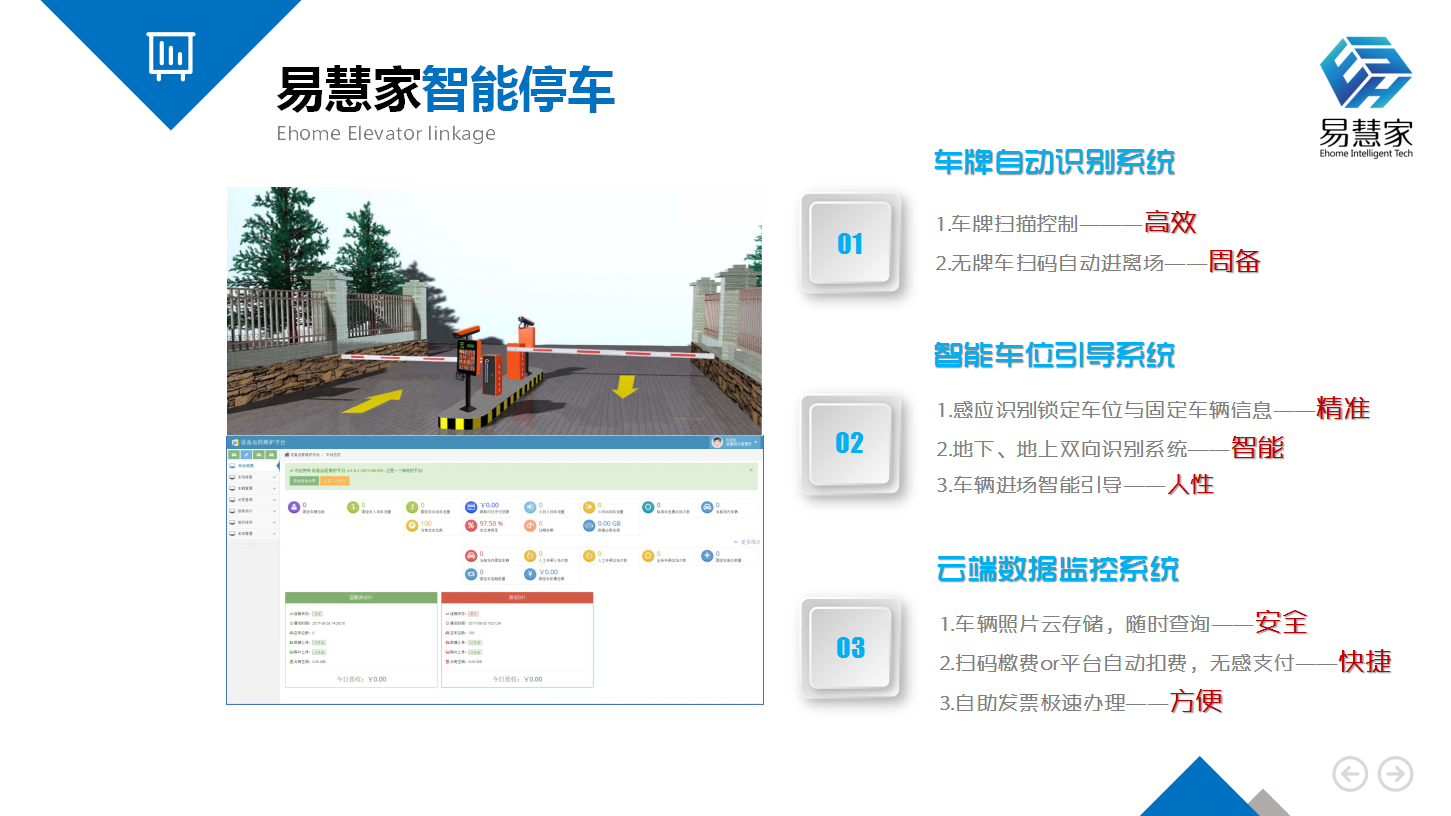Click line 2.地下、地上双向识别系统——智能
The image size is (1451, 816).
pyautogui.click(x=1110, y=448)
